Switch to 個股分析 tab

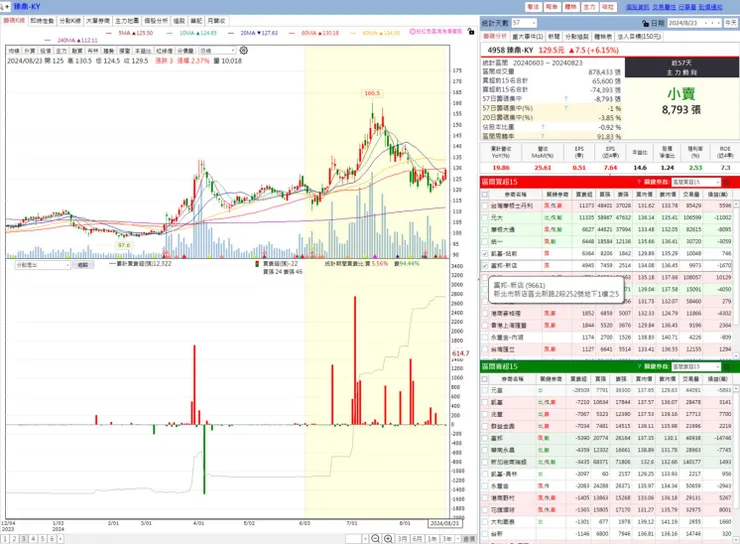156,21
